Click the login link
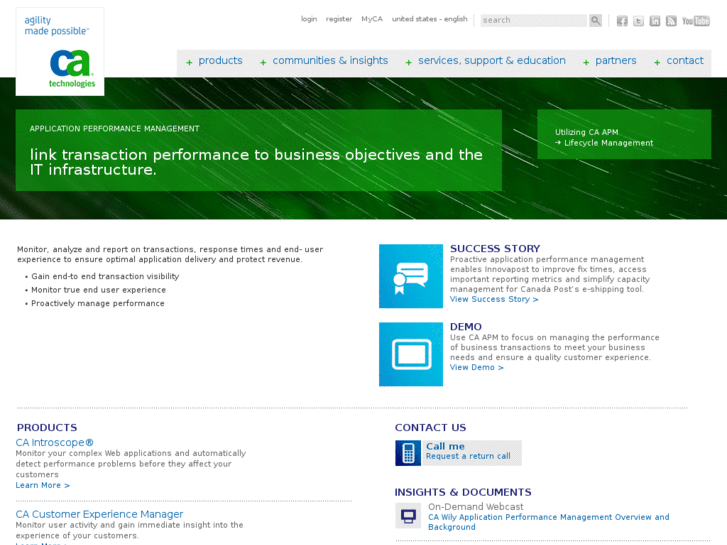The image size is (727, 545). [x=309, y=19]
